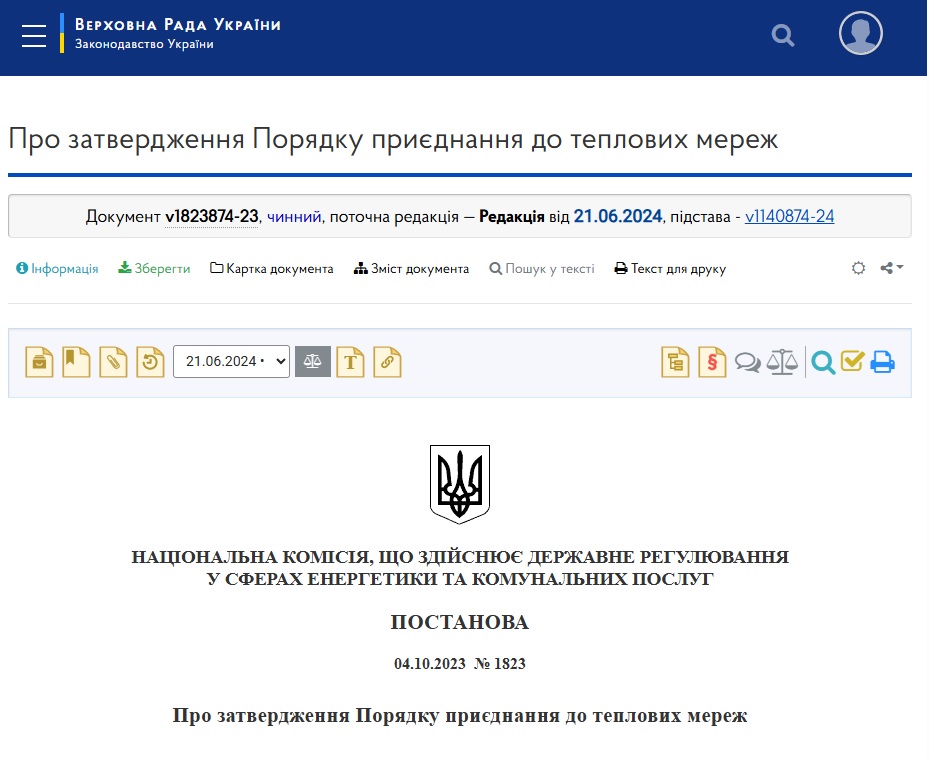The width and height of the screenshot is (929, 759).
Task: Click the search magnifier in header
Action: click(783, 36)
